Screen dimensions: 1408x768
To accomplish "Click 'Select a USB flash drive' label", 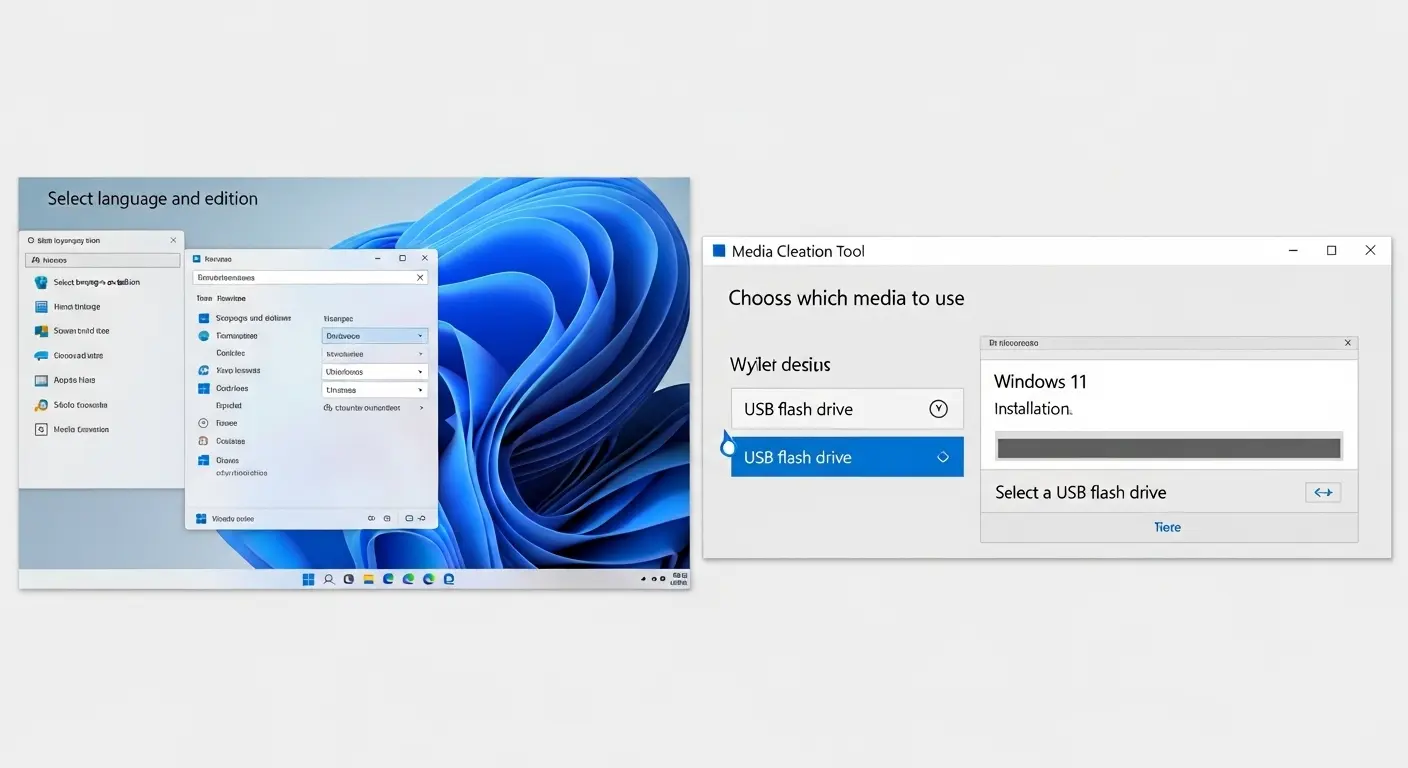I will [1081, 492].
